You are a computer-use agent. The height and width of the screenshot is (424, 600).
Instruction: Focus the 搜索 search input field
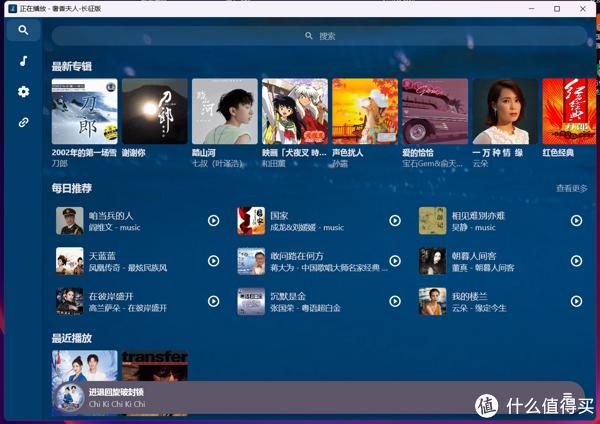(320, 36)
